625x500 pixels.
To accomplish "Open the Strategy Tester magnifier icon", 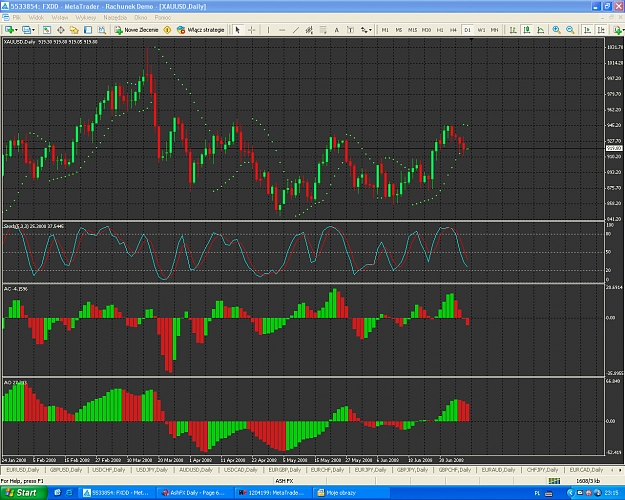I will [x=102, y=30].
